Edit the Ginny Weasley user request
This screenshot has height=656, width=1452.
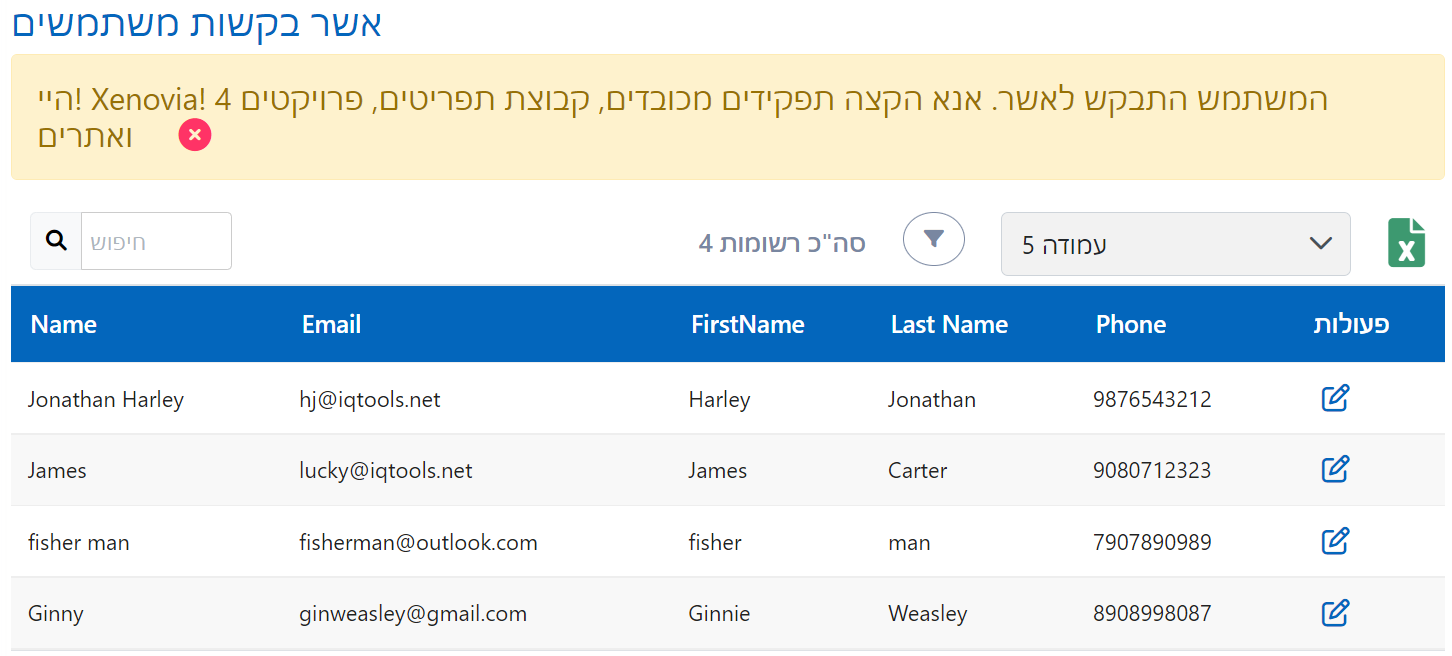point(1335,612)
